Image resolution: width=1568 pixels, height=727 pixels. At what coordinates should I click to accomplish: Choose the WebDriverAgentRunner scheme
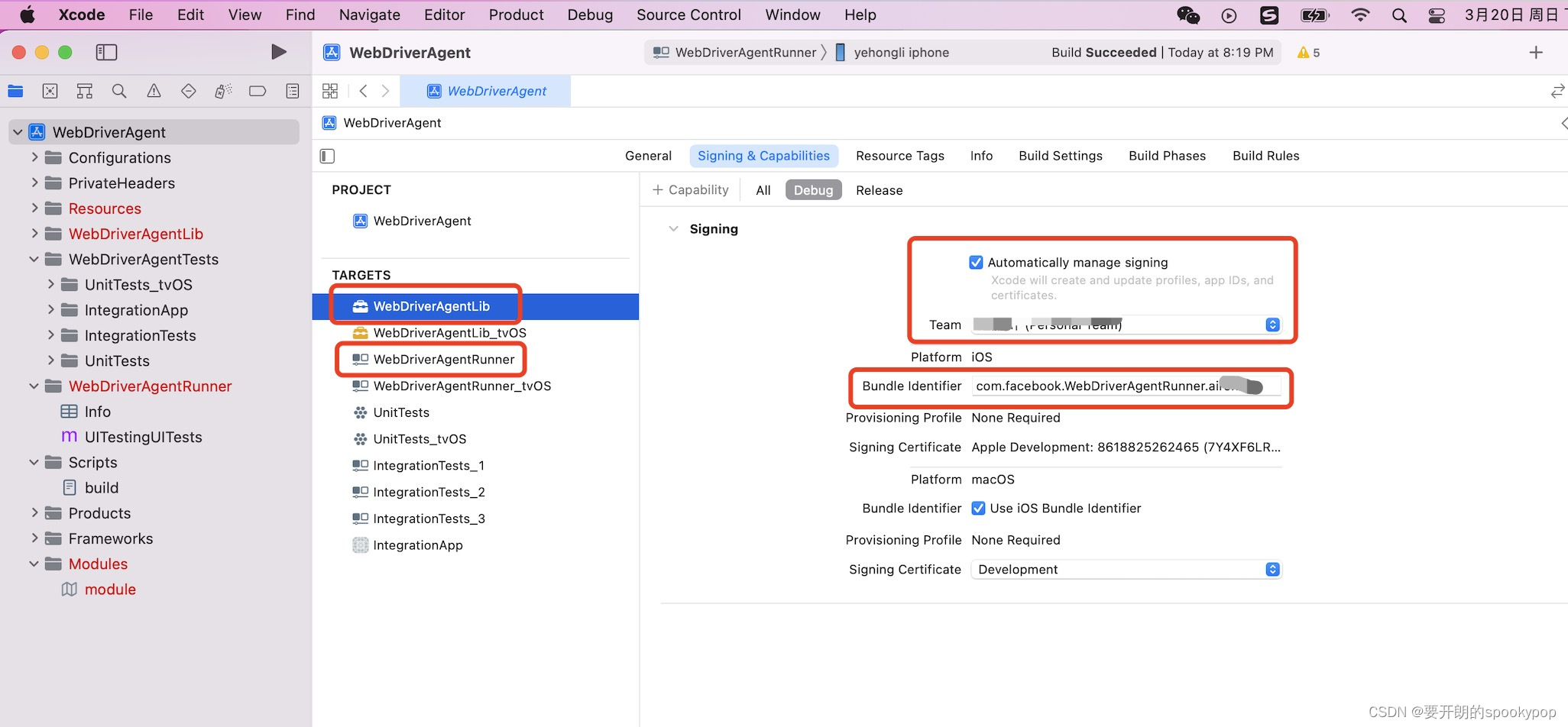(x=735, y=52)
